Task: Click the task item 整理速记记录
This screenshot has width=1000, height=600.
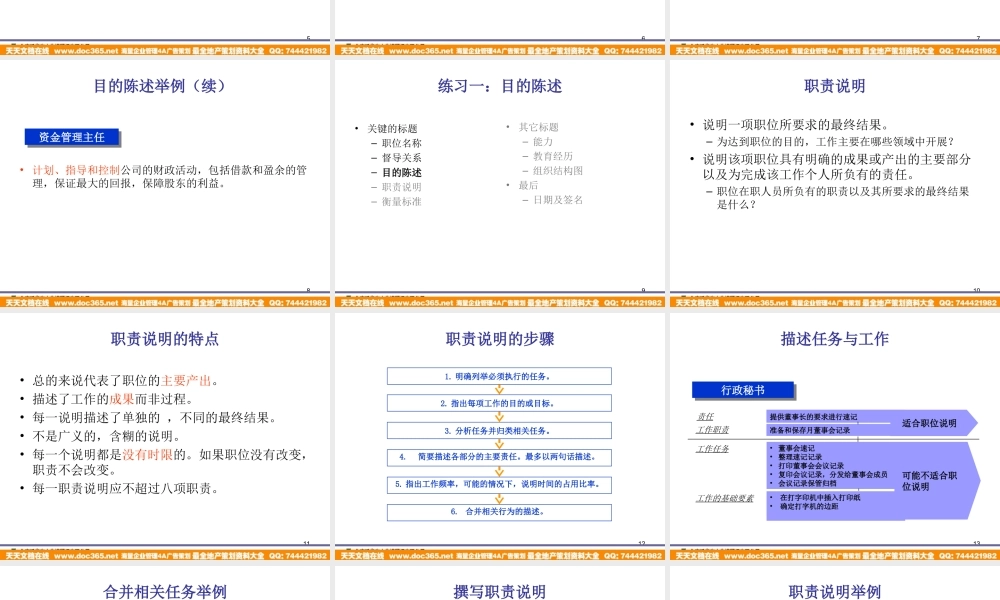Action: tap(800, 457)
